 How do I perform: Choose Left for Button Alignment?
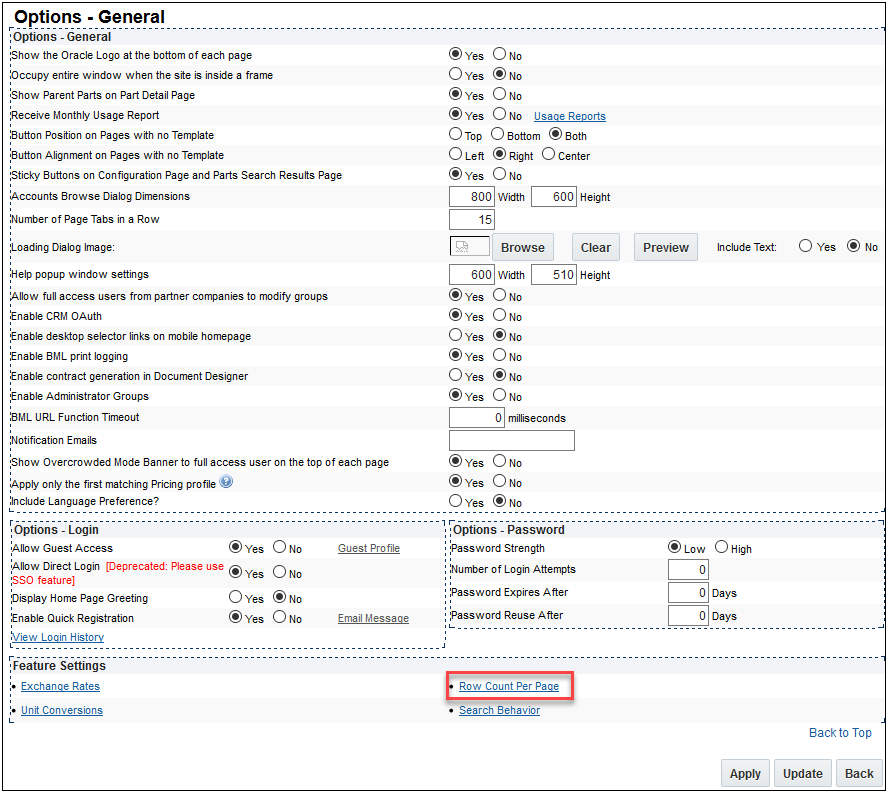[455, 154]
